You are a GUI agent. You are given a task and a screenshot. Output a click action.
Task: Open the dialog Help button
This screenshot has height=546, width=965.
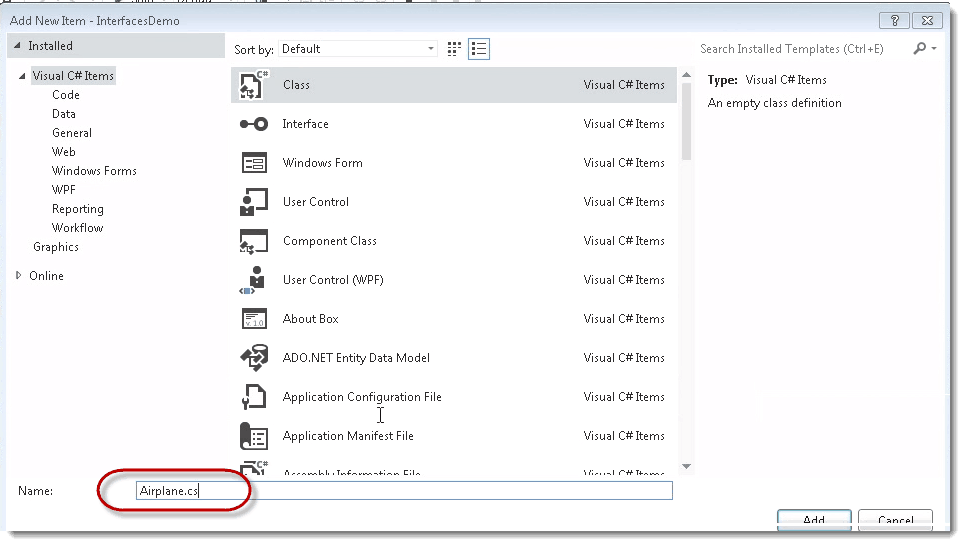895,21
